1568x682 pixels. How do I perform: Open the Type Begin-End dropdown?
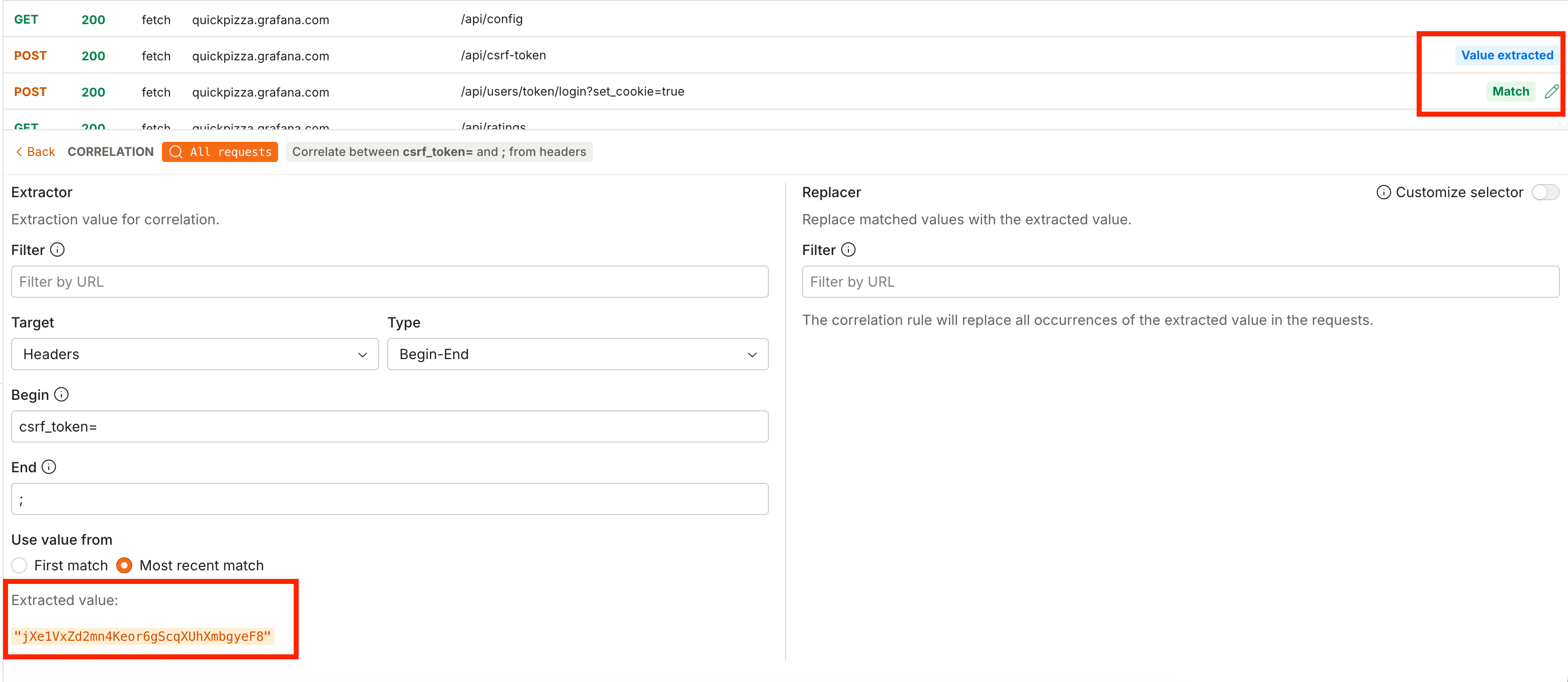(578, 354)
